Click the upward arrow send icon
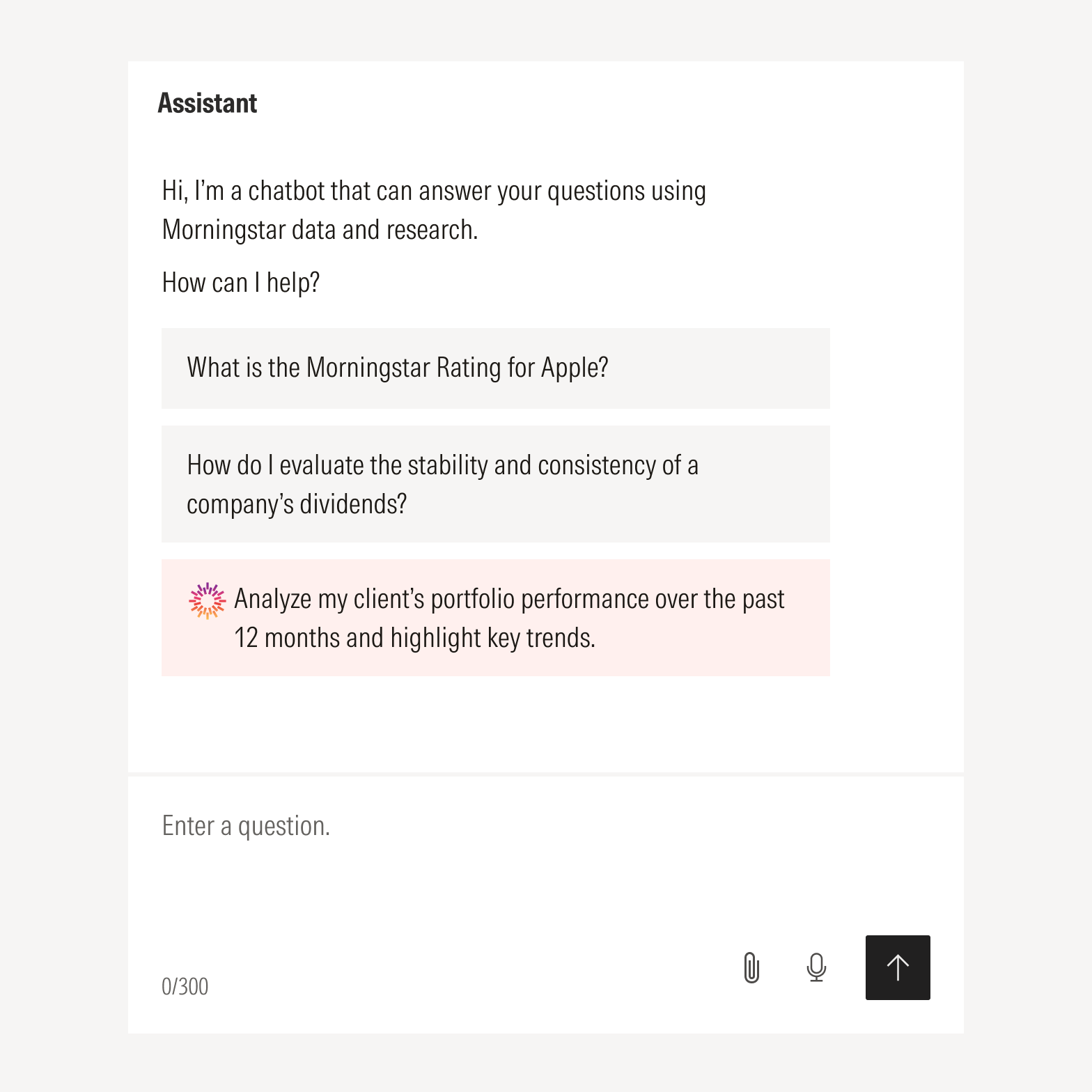This screenshot has height=1092, width=1092. coord(897,967)
